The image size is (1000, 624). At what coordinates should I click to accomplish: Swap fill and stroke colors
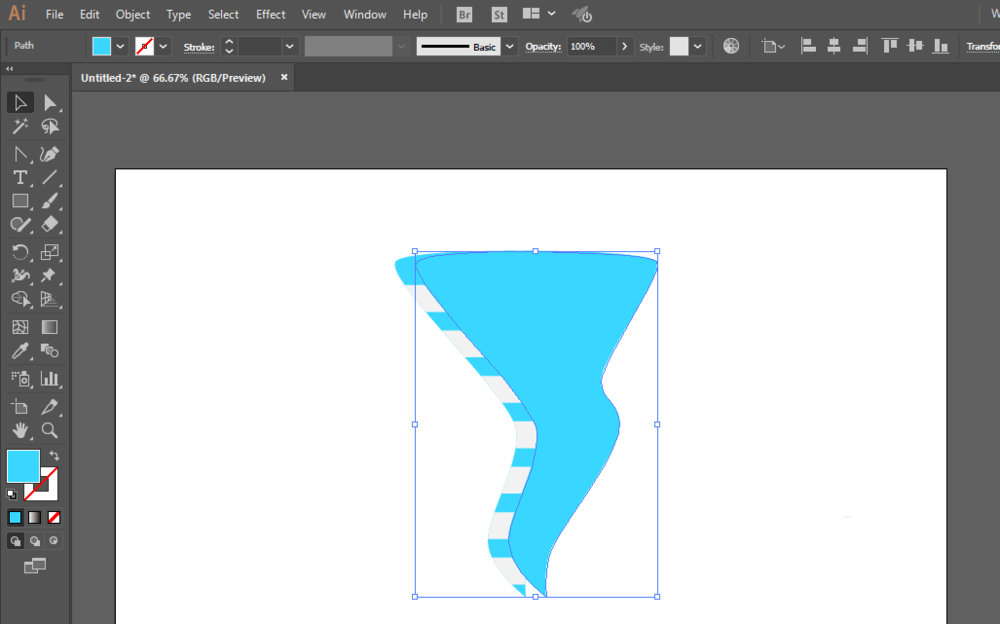(x=54, y=456)
